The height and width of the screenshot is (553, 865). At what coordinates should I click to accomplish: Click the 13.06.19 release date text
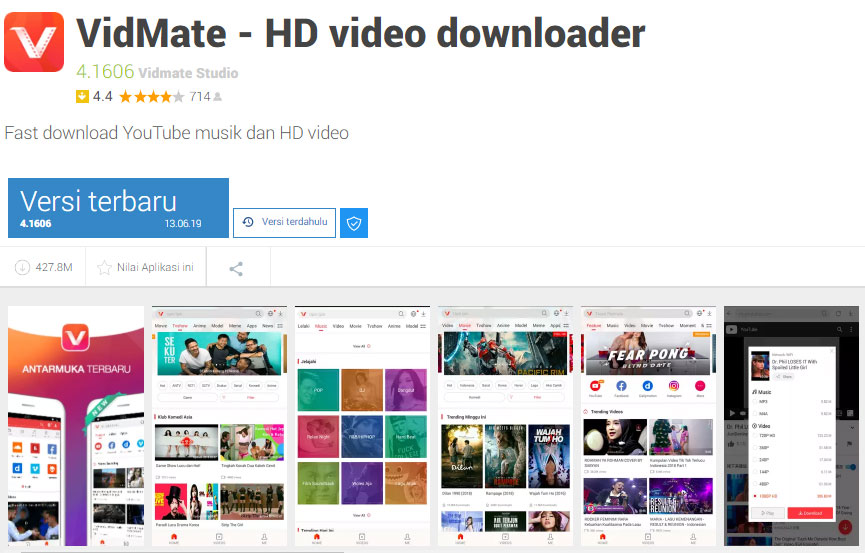183,224
